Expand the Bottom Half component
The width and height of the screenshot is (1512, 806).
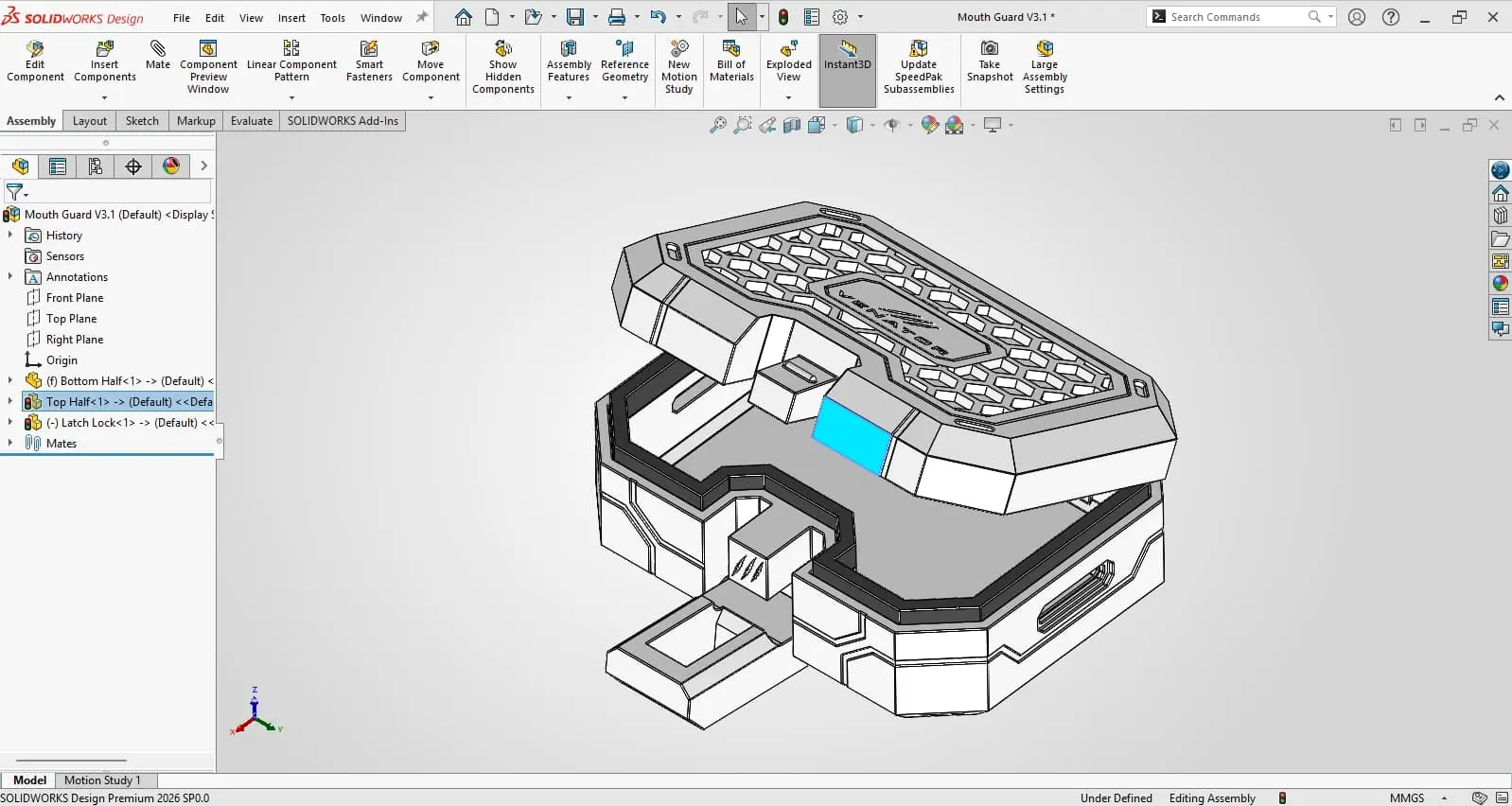pyautogui.click(x=10, y=380)
